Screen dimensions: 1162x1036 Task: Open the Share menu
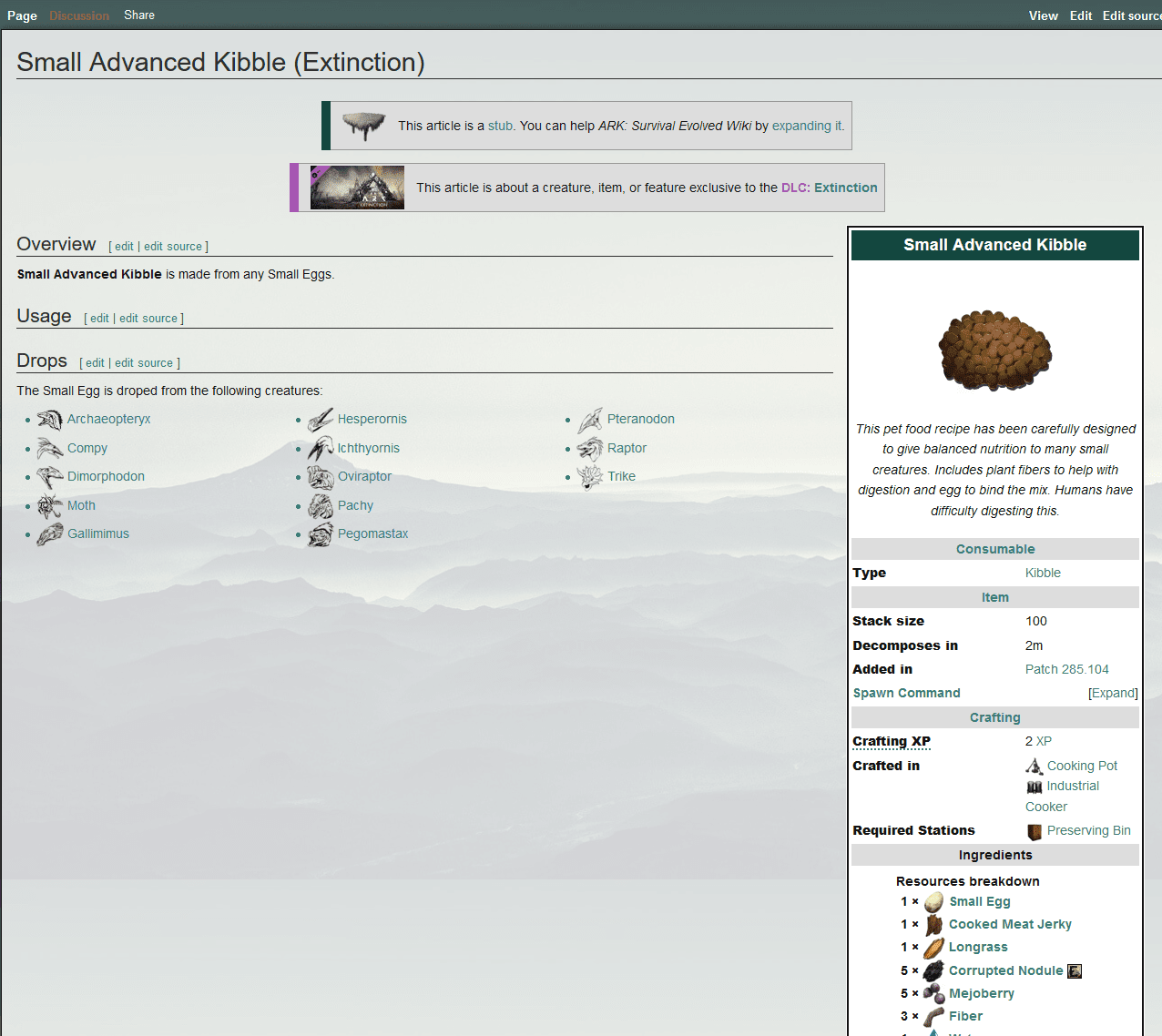coord(139,15)
